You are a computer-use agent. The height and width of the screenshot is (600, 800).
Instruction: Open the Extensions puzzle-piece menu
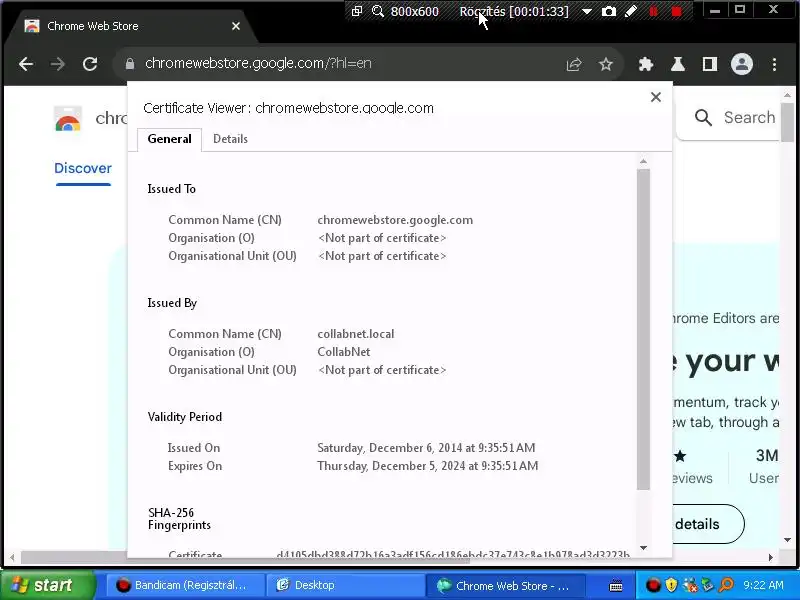click(x=646, y=64)
